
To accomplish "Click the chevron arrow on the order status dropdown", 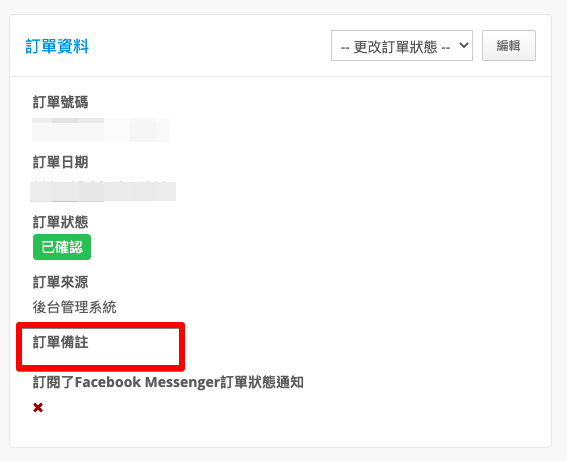I will pyautogui.click(x=464, y=46).
